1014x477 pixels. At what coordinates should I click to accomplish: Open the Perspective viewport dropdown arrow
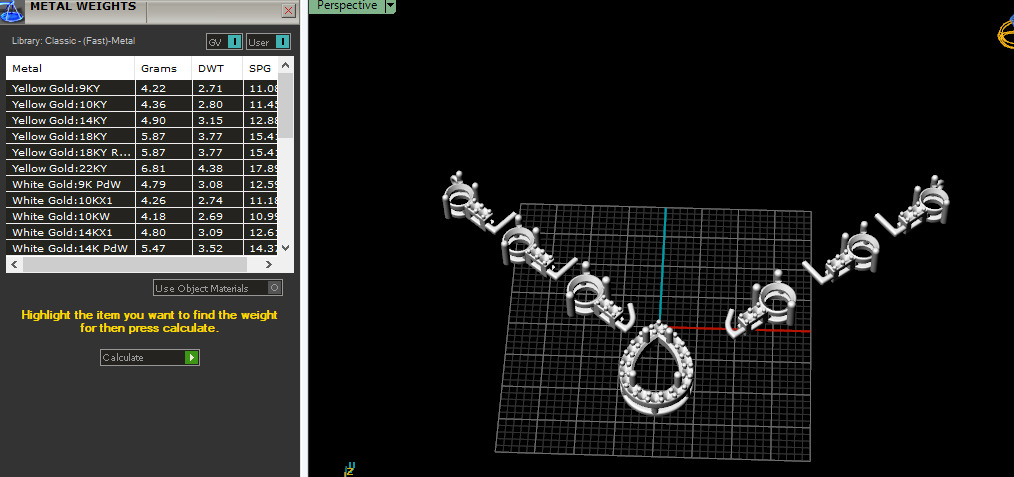[389, 6]
